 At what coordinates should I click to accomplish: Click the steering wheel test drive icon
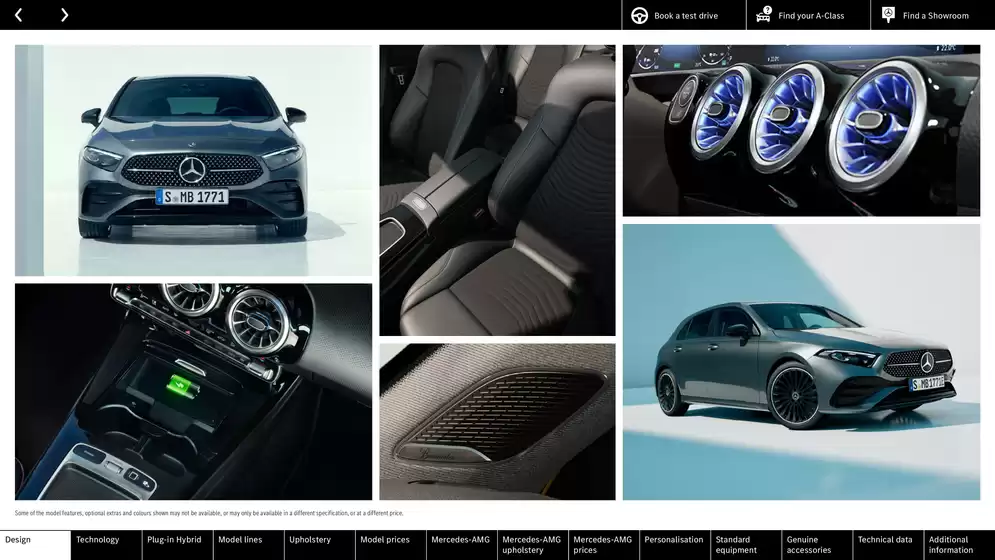pyautogui.click(x=640, y=15)
